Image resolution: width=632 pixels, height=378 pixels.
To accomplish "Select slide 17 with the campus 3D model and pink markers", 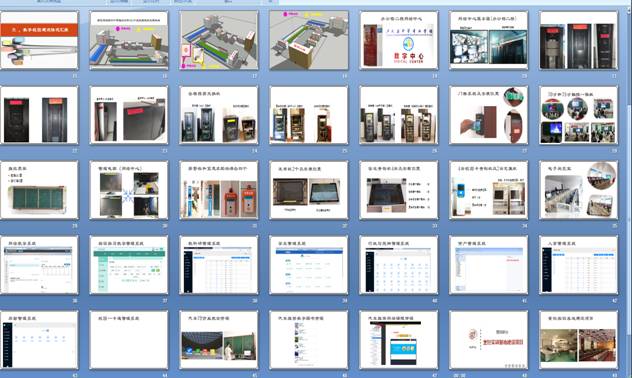I will click(219, 40).
